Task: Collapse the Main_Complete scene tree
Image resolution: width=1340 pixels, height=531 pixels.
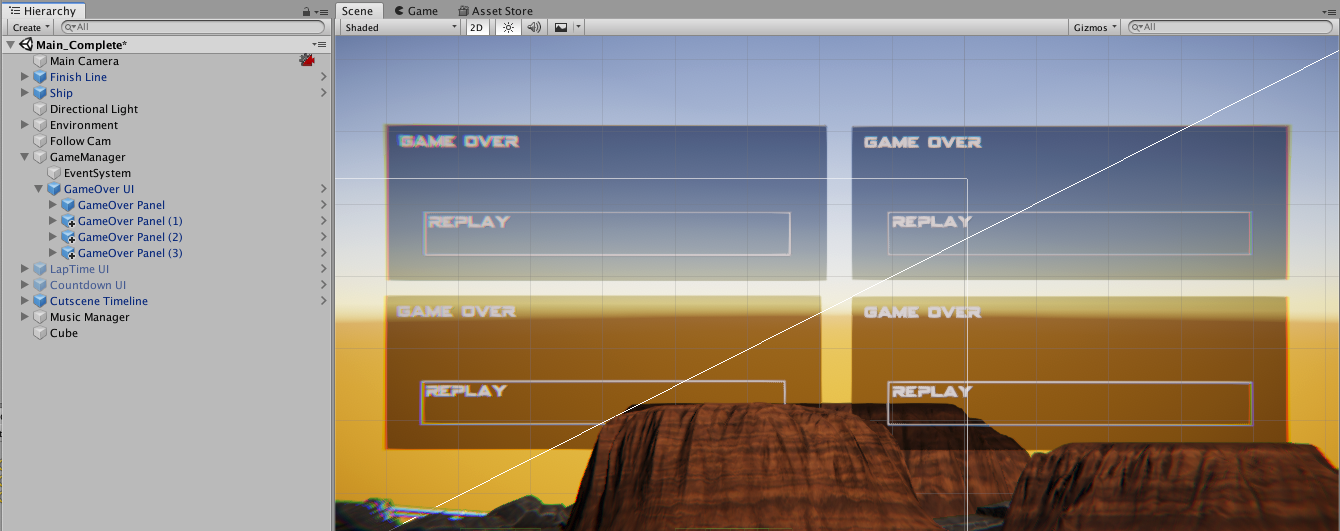Action: pos(10,45)
